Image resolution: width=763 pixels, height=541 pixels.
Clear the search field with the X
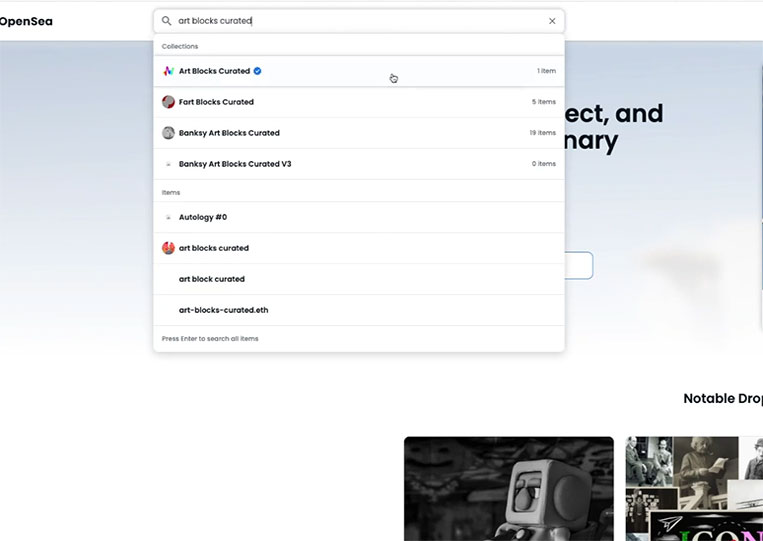point(552,21)
